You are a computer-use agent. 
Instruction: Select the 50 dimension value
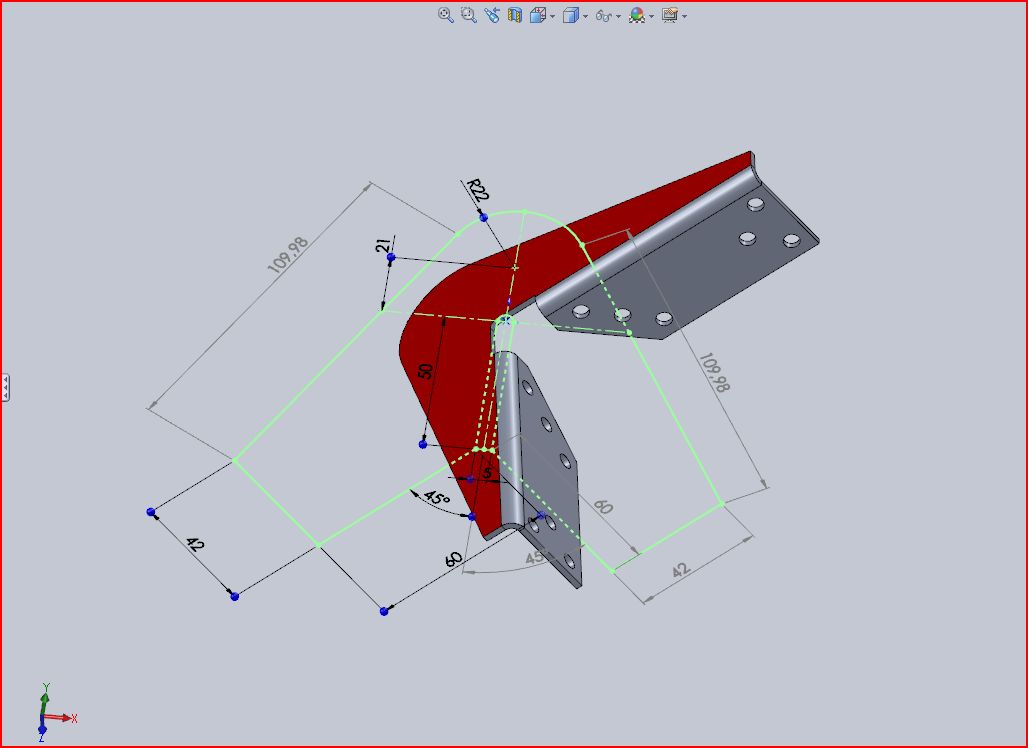(x=425, y=370)
